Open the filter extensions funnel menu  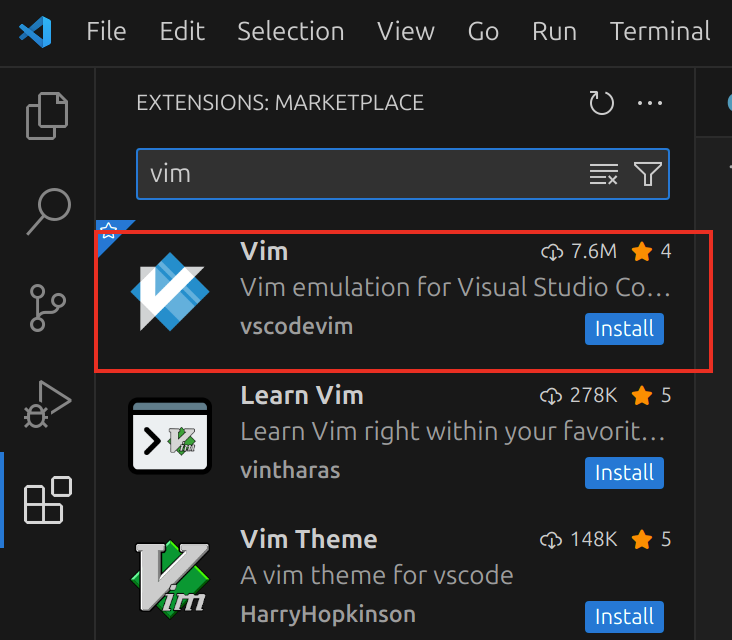click(x=648, y=174)
